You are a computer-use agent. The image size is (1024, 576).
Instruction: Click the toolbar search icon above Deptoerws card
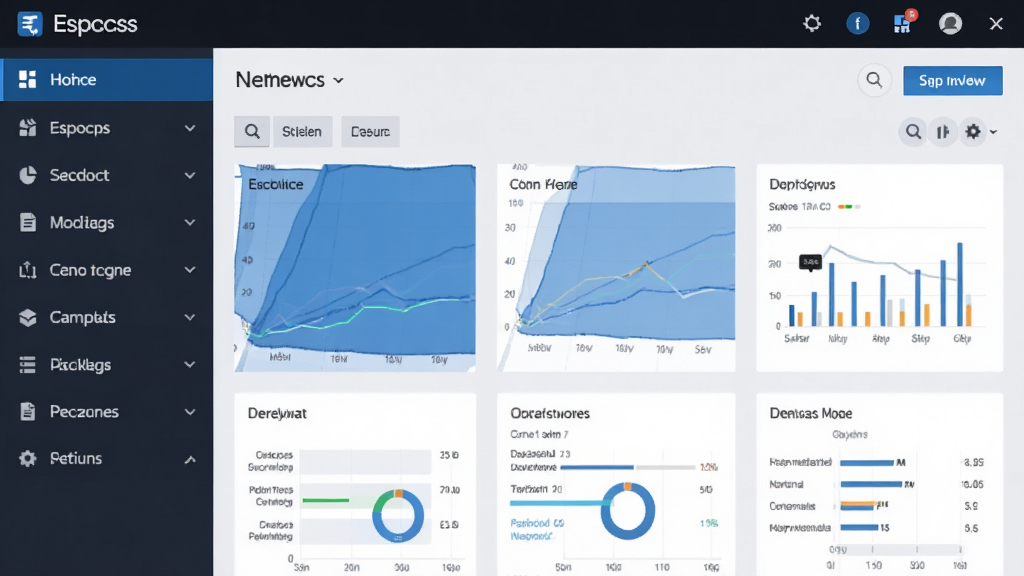click(913, 132)
